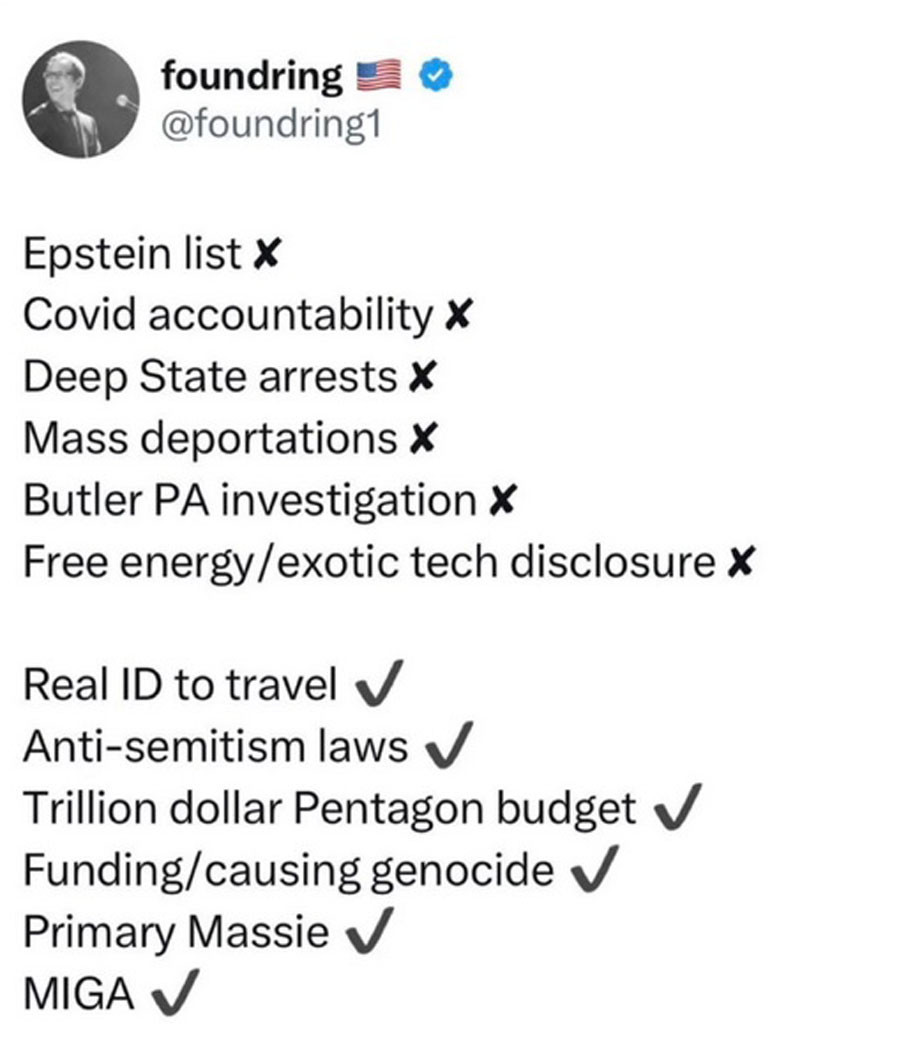The width and height of the screenshot is (922, 1046).
Task: Click the X beside Butler PA investigation
Action: [x=501, y=502]
